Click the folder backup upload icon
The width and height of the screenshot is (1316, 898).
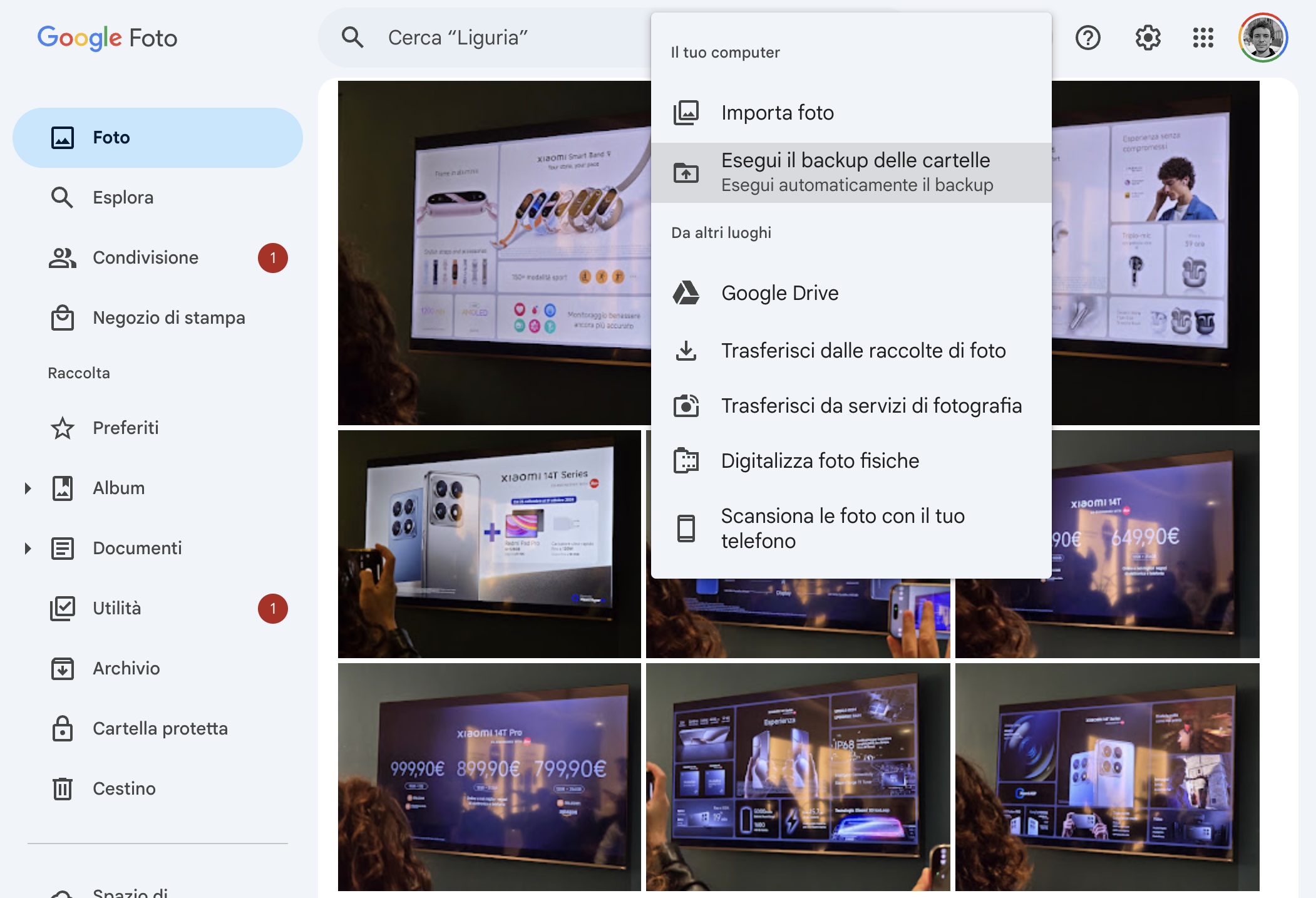click(686, 173)
